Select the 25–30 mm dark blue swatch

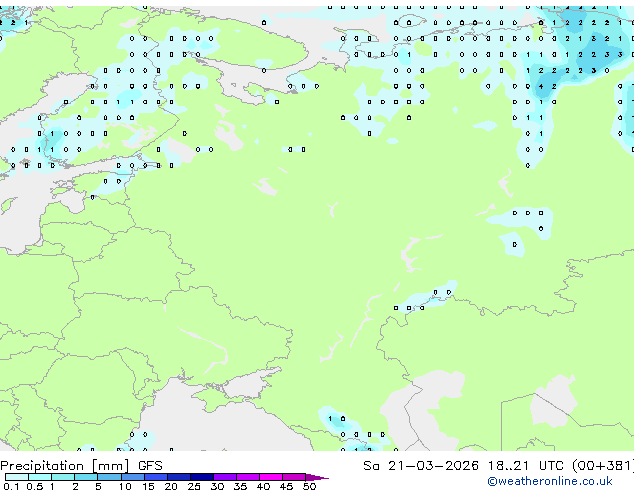(x=202, y=477)
